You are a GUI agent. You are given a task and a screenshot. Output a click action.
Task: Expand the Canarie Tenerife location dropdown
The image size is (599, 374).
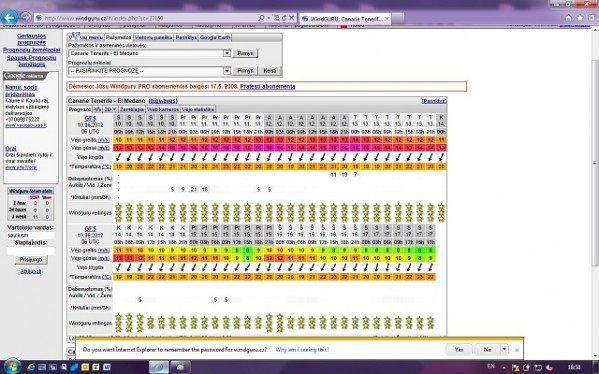point(227,53)
